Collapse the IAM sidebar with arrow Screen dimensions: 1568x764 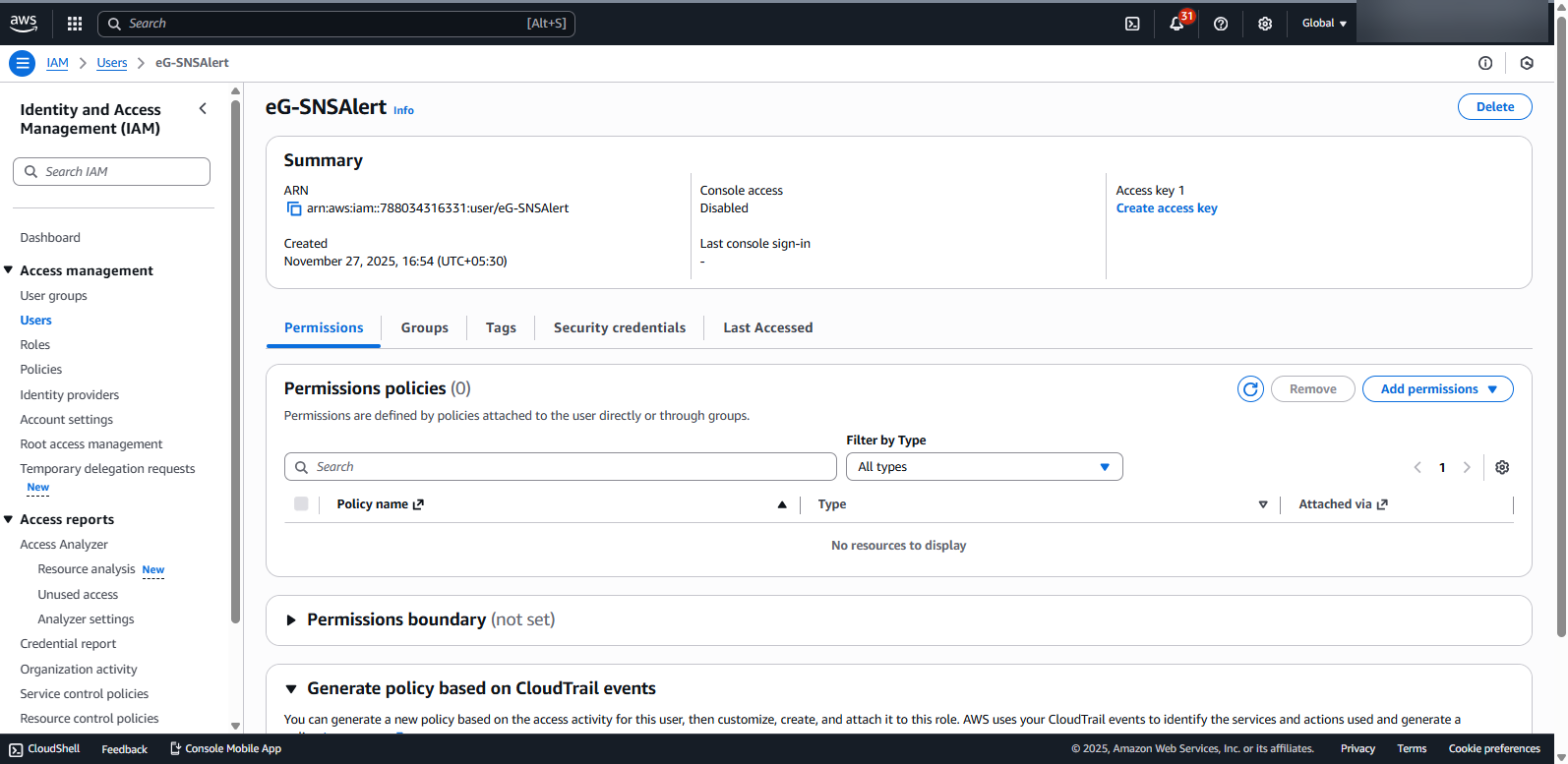(203, 109)
